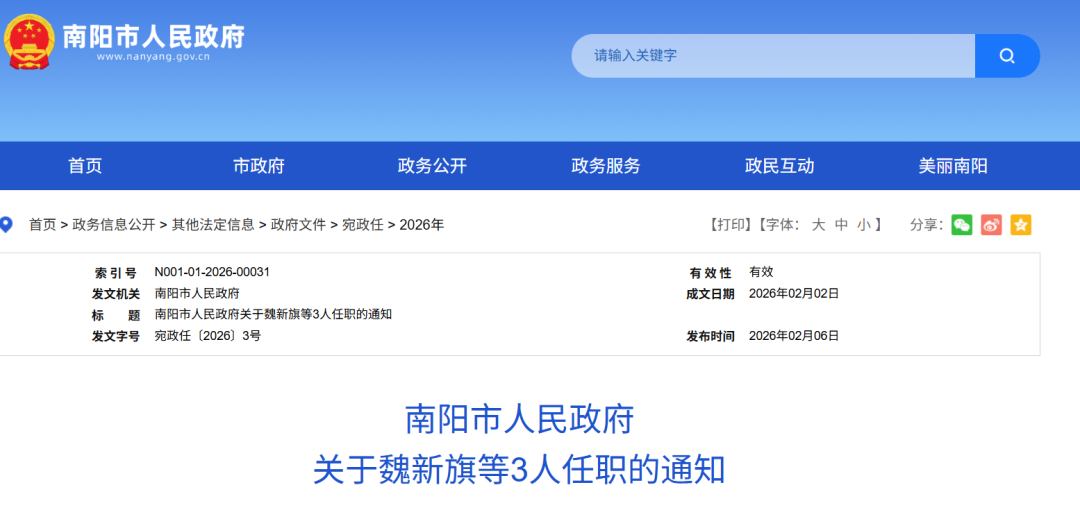Click the yellow star QZone share icon
This screenshot has width=1080, height=510.
(1020, 225)
